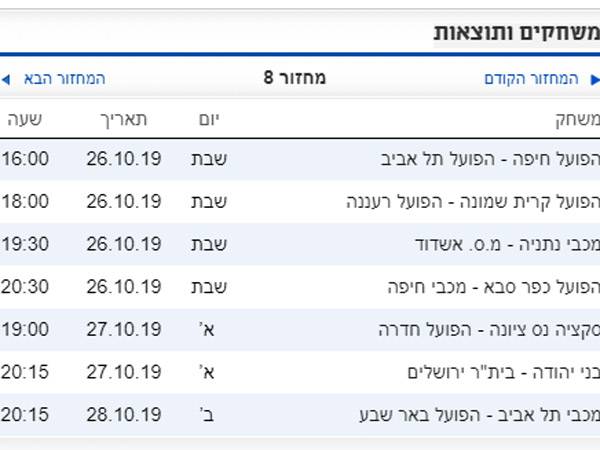
Task: Open the הפועל כפר סבא - מכבי חיפה match
Action: [493, 287]
